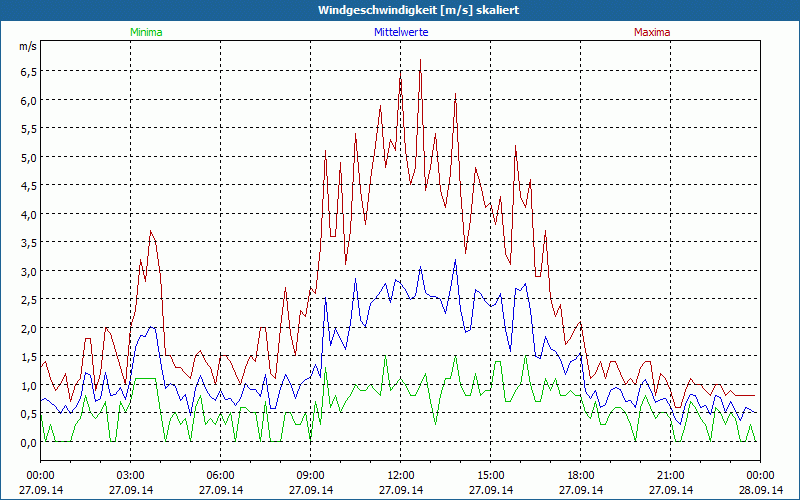Click the Minima legend label

(x=146, y=32)
